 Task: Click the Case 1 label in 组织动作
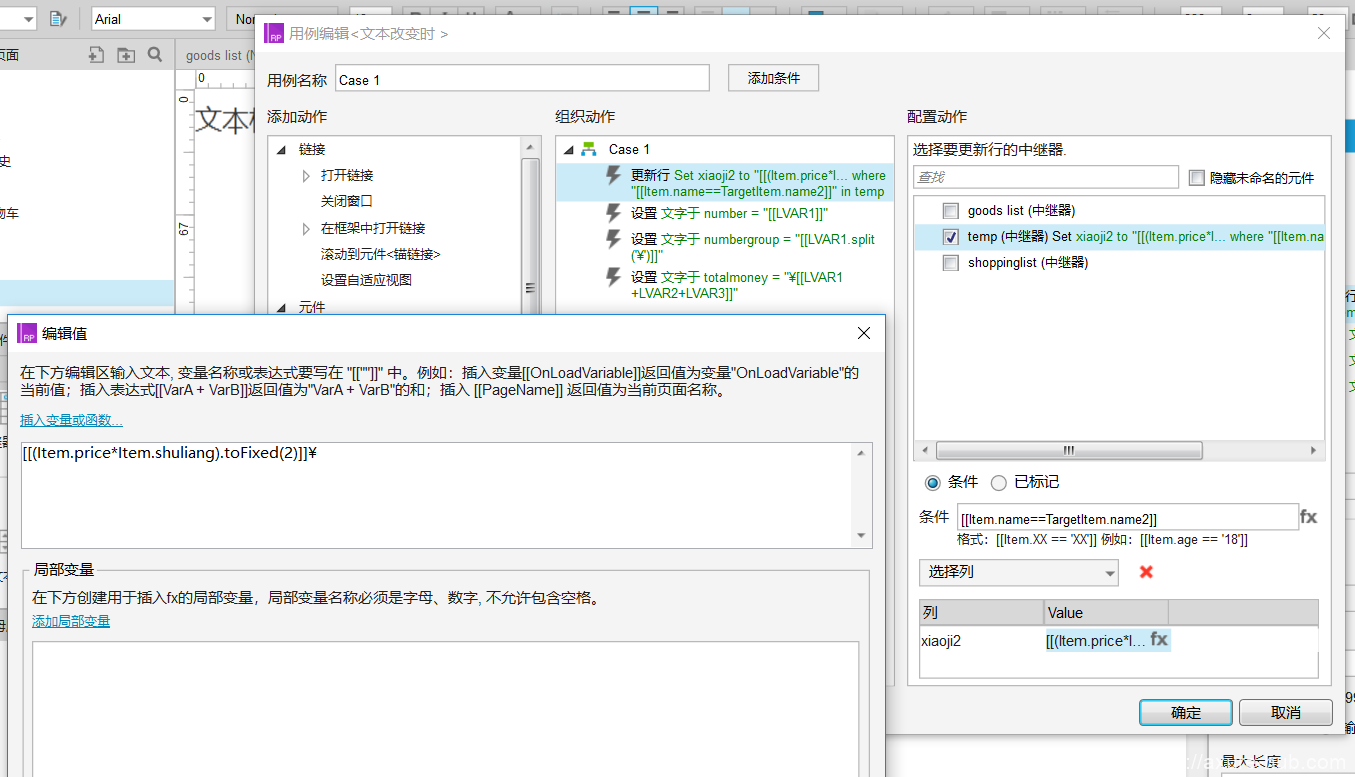click(x=629, y=149)
